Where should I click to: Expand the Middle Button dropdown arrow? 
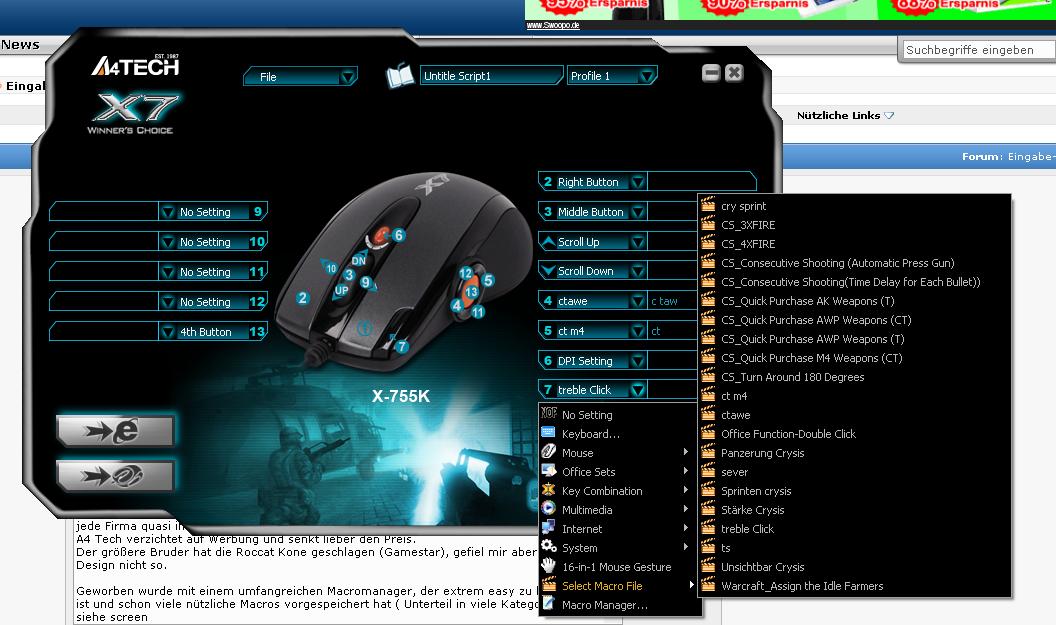click(638, 212)
